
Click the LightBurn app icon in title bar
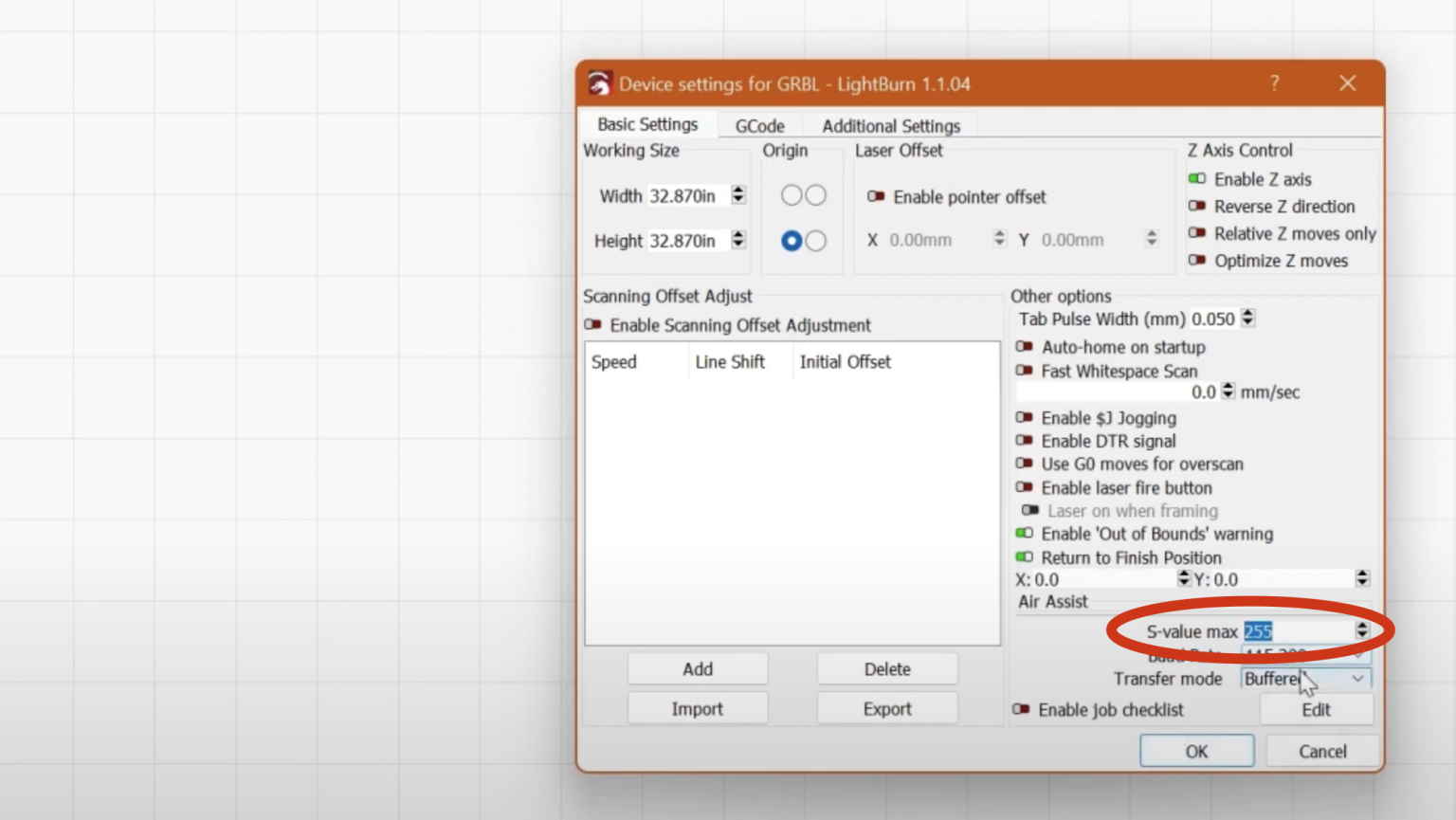click(x=599, y=83)
